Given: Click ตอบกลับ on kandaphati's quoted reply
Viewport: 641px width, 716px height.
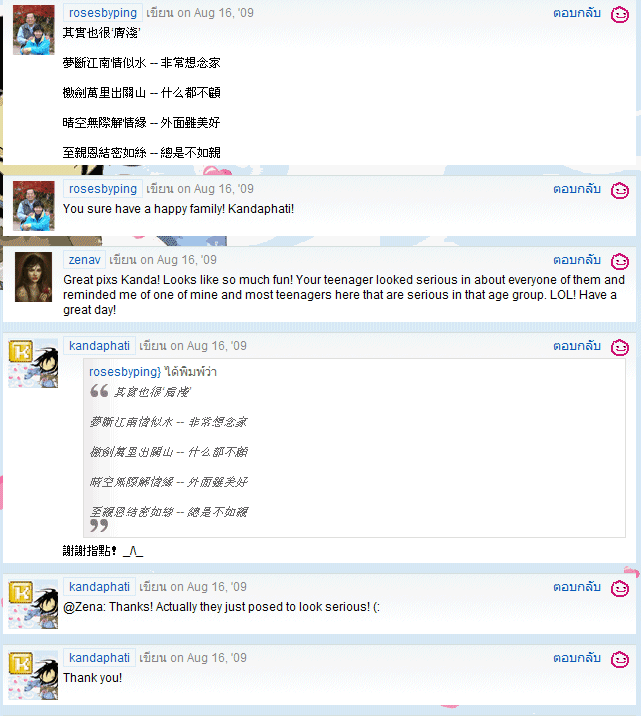Looking at the screenshot, I should (x=577, y=346).
